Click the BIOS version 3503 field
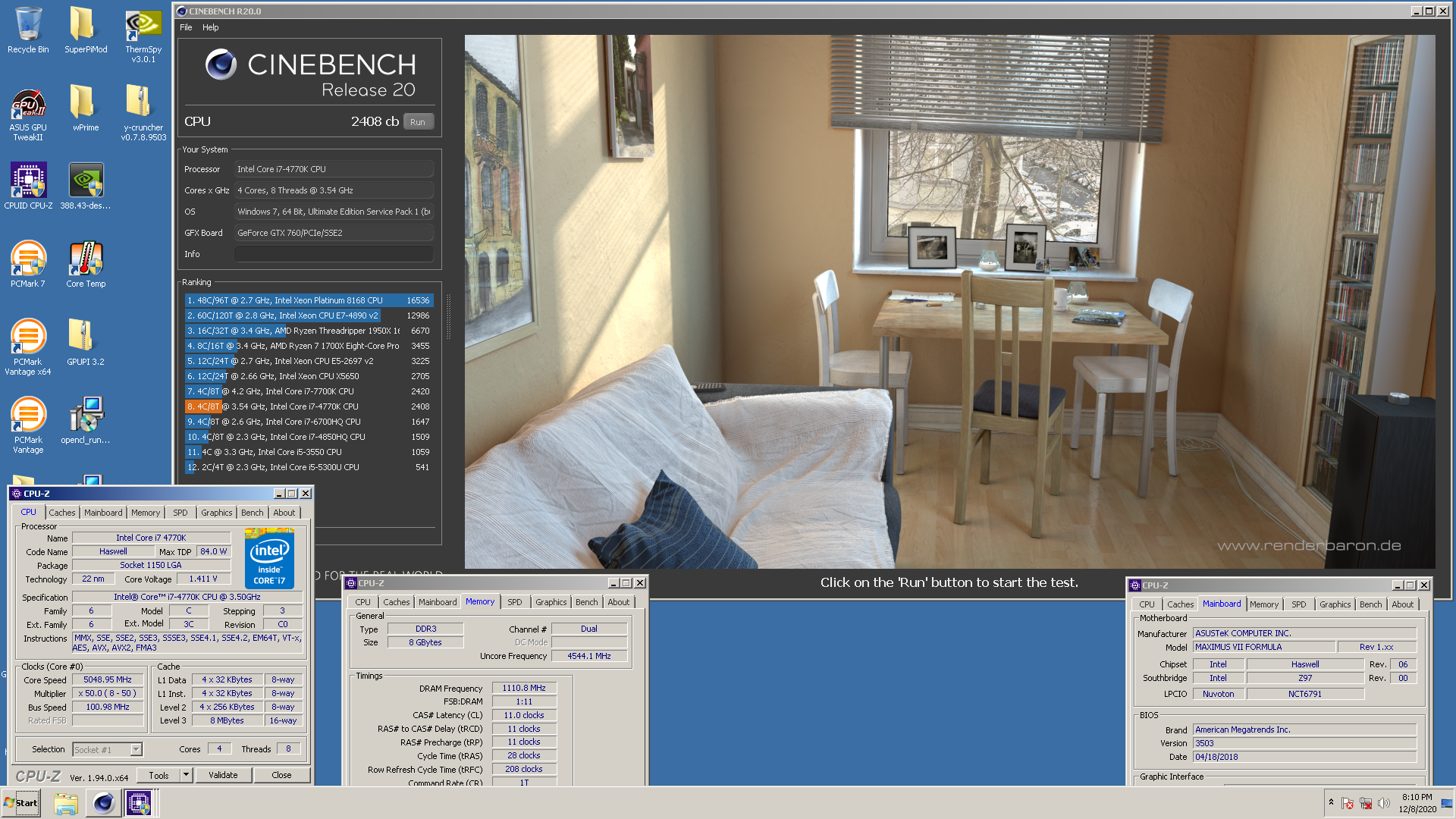 [x=1304, y=743]
